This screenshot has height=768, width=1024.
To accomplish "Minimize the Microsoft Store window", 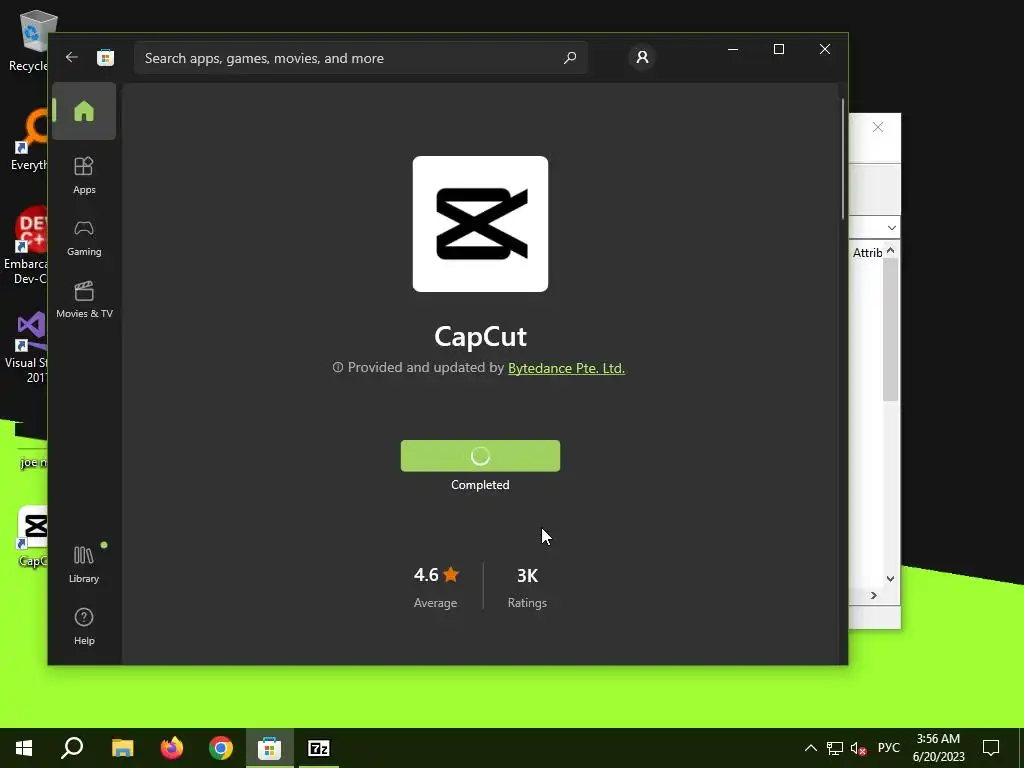I will (x=733, y=50).
